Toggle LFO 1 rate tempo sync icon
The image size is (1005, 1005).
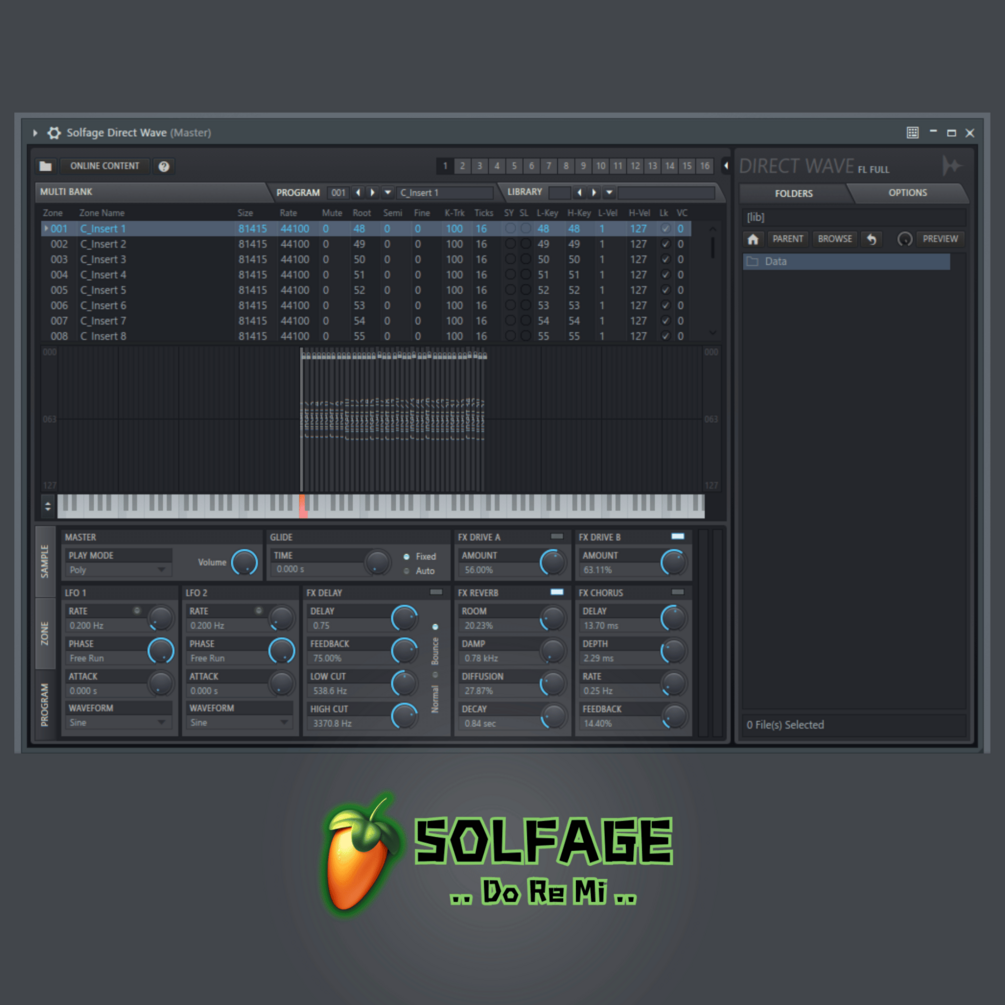click(137, 611)
